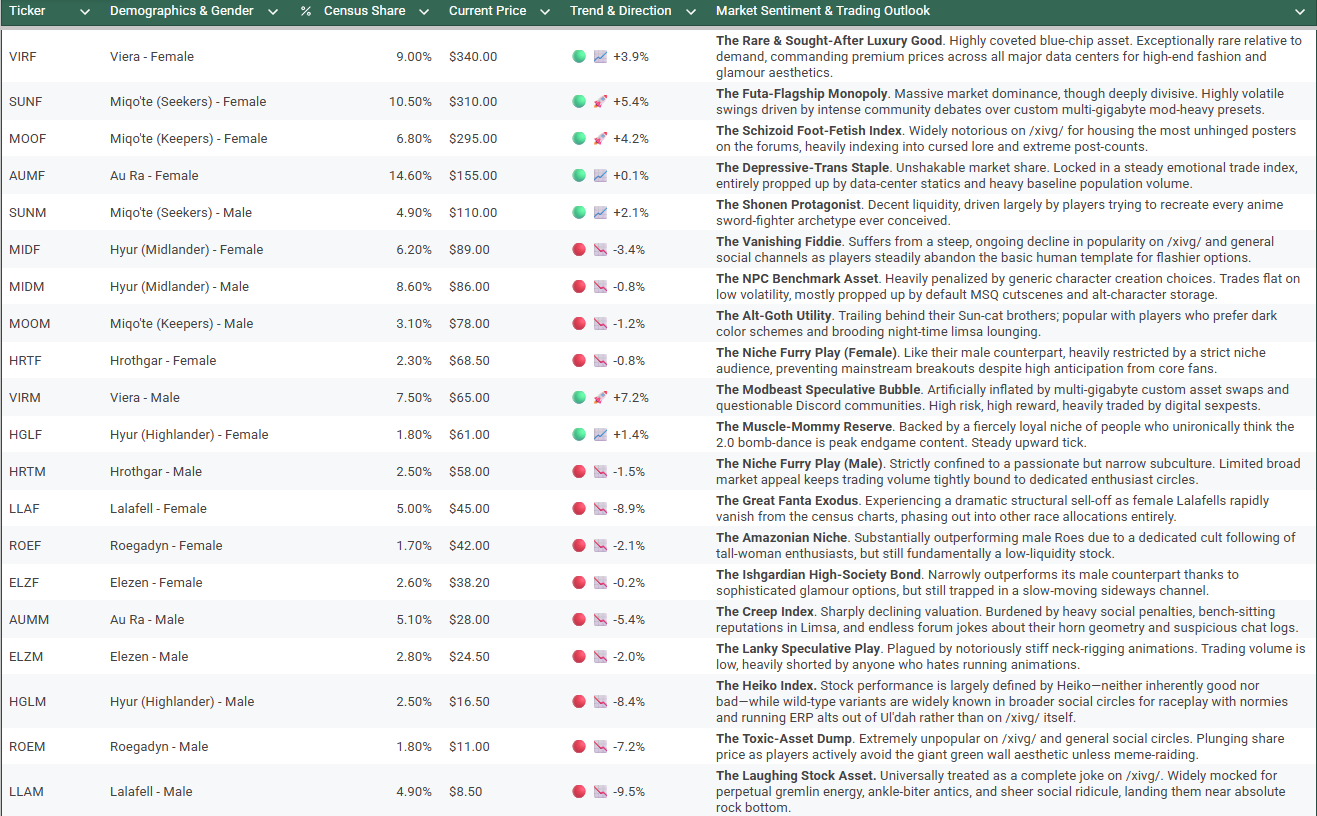Click the green status dot in the HGLF row
The width and height of the screenshot is (1317, 816).
point(579,435)
